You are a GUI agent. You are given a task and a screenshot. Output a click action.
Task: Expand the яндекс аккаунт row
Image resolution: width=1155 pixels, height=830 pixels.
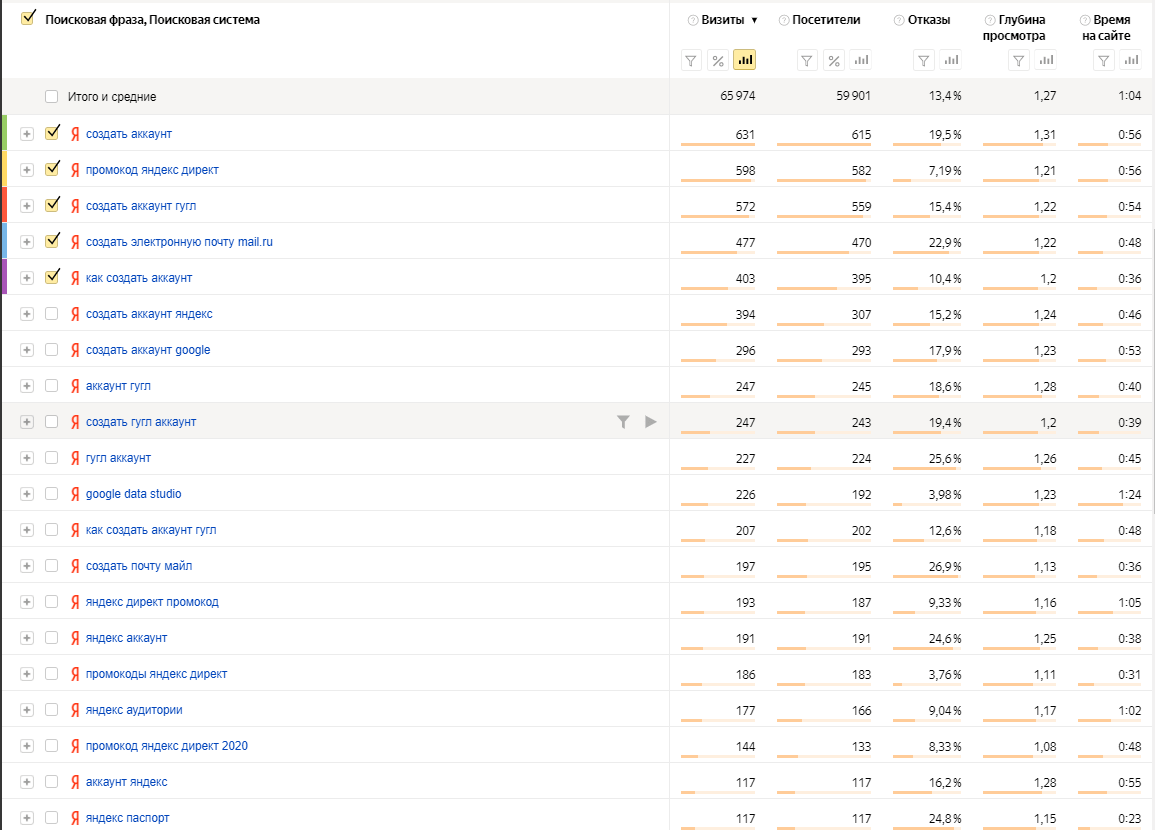point(27,639)
